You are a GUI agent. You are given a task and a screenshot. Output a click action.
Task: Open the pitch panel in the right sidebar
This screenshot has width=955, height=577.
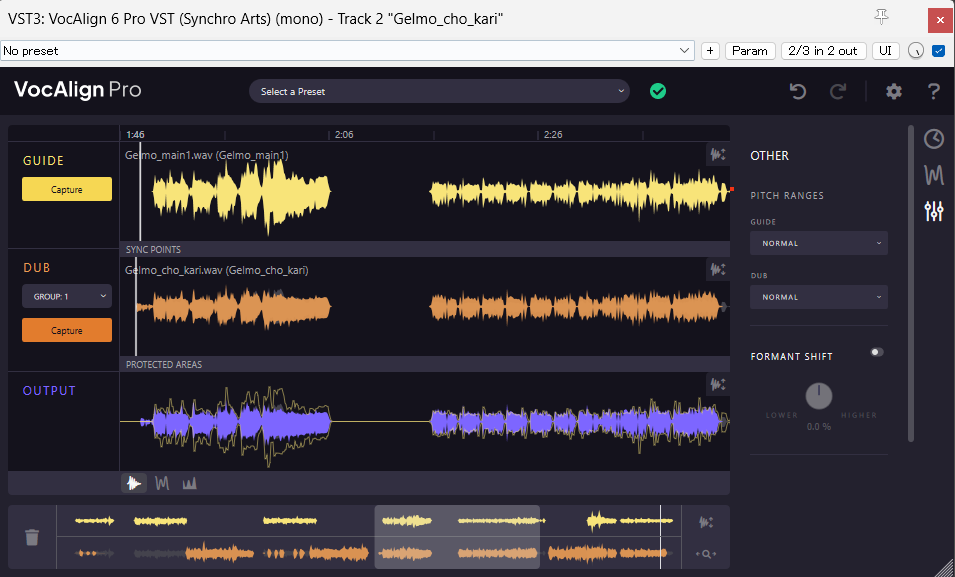pyautogui.click(x=934, y=175)
